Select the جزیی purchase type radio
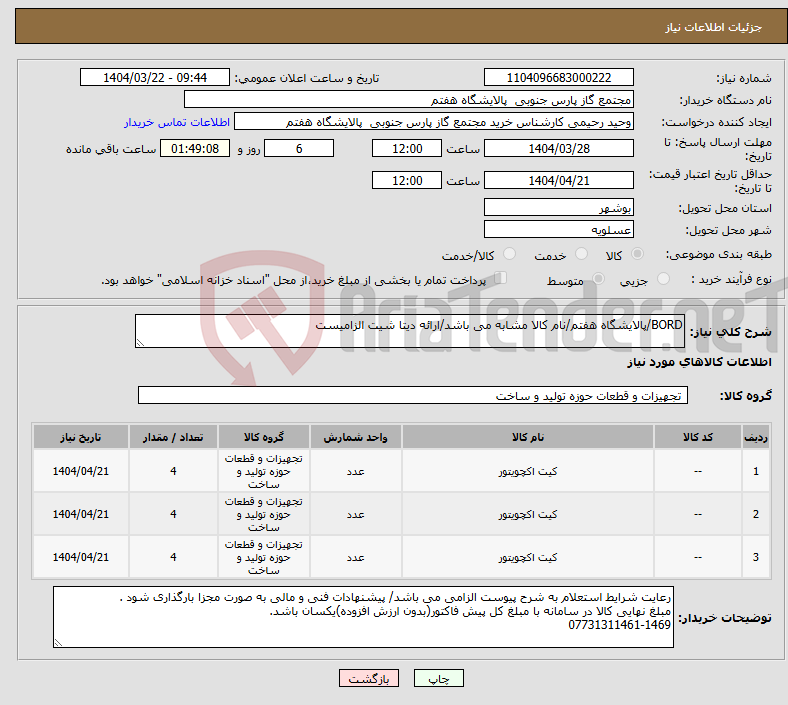 coord(663,278)
